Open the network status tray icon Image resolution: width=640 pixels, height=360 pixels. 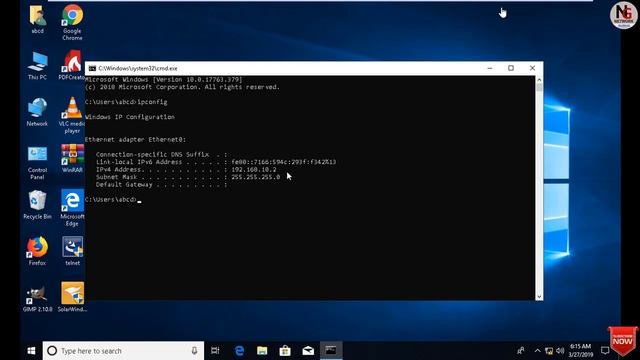[549, 351]
